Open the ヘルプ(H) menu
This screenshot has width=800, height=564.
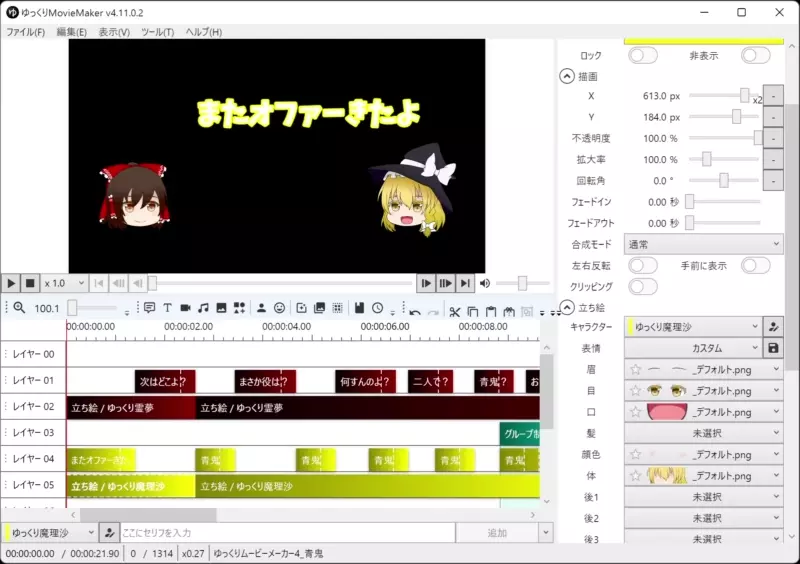(204, 32)
